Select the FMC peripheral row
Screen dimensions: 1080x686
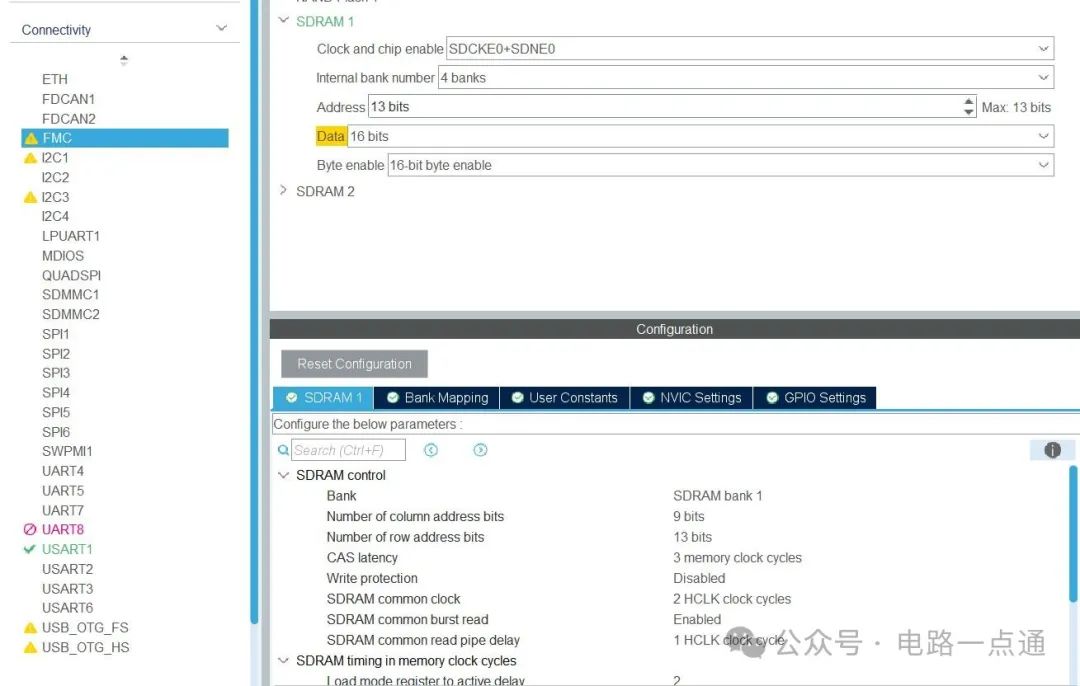click(x=125, y=138)
